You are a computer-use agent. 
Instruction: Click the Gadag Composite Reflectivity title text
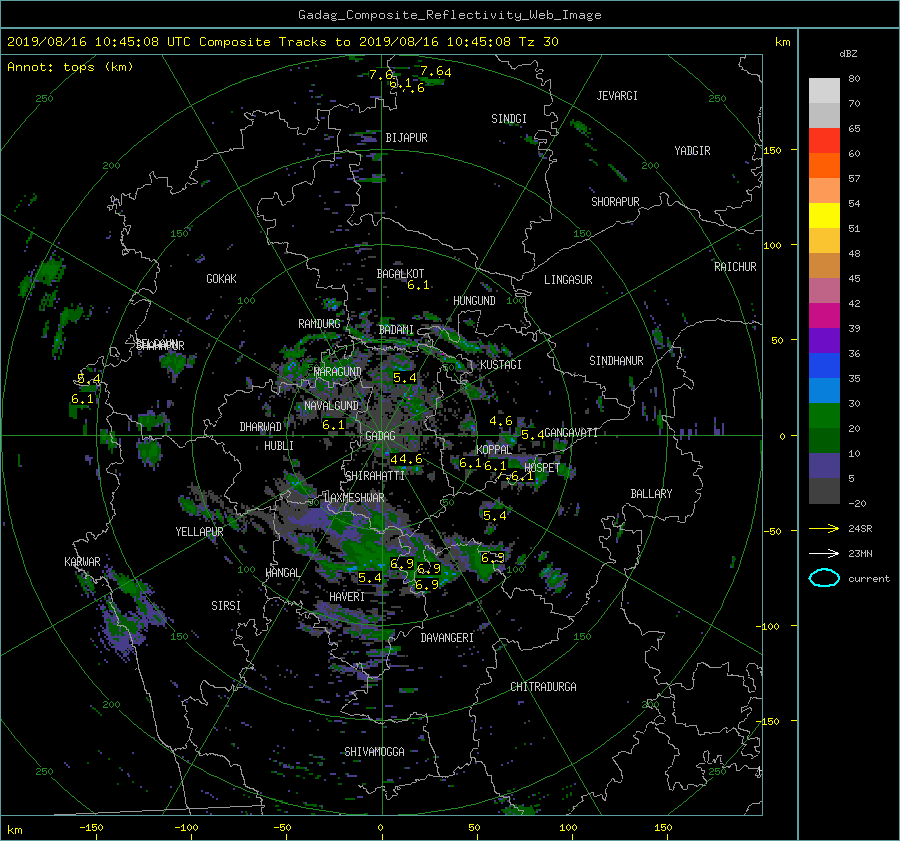tap(449, 15)
